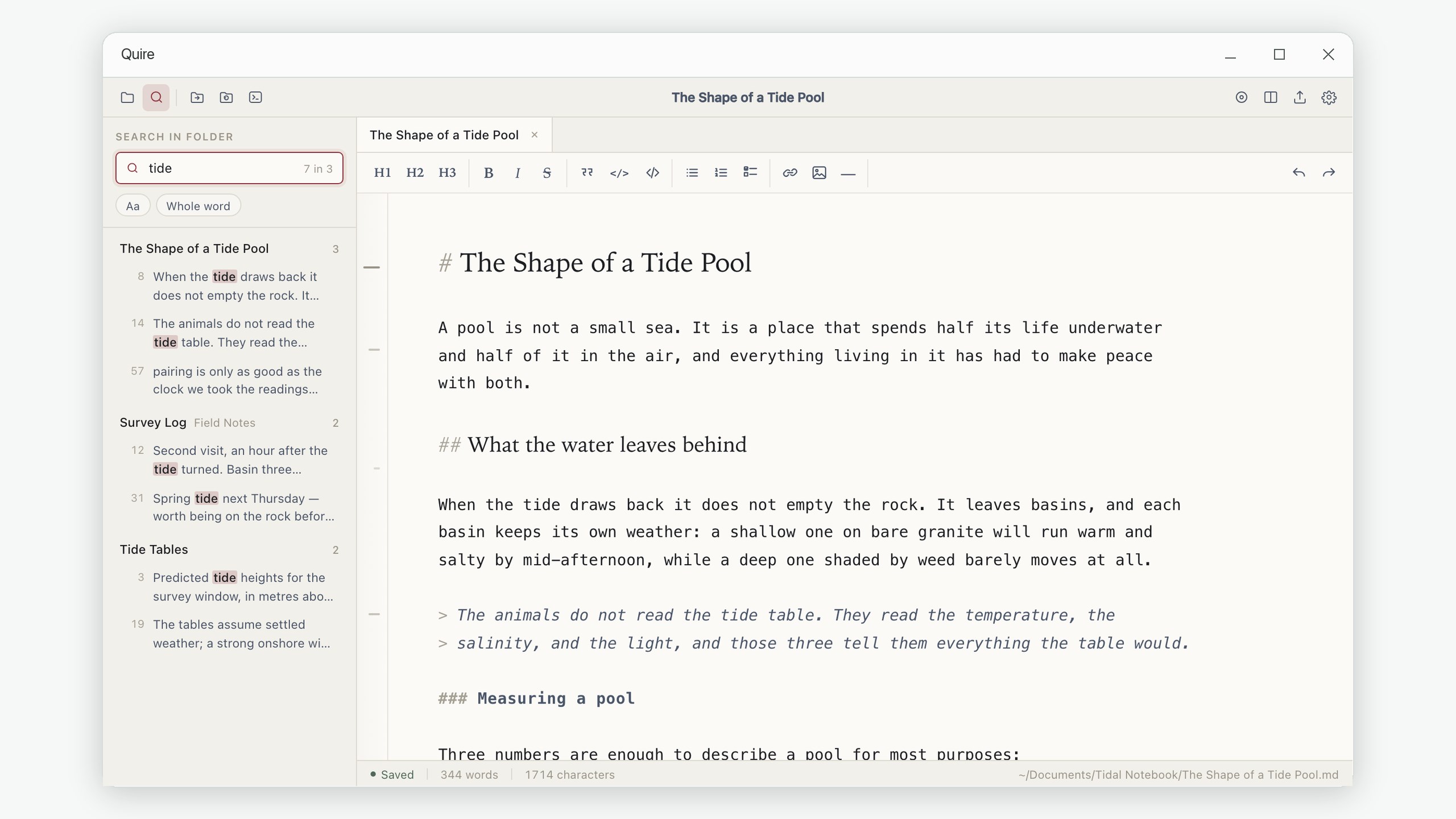Toggle bold formatting
Screen dimensions: 1456x819
[x=488, y=173]
